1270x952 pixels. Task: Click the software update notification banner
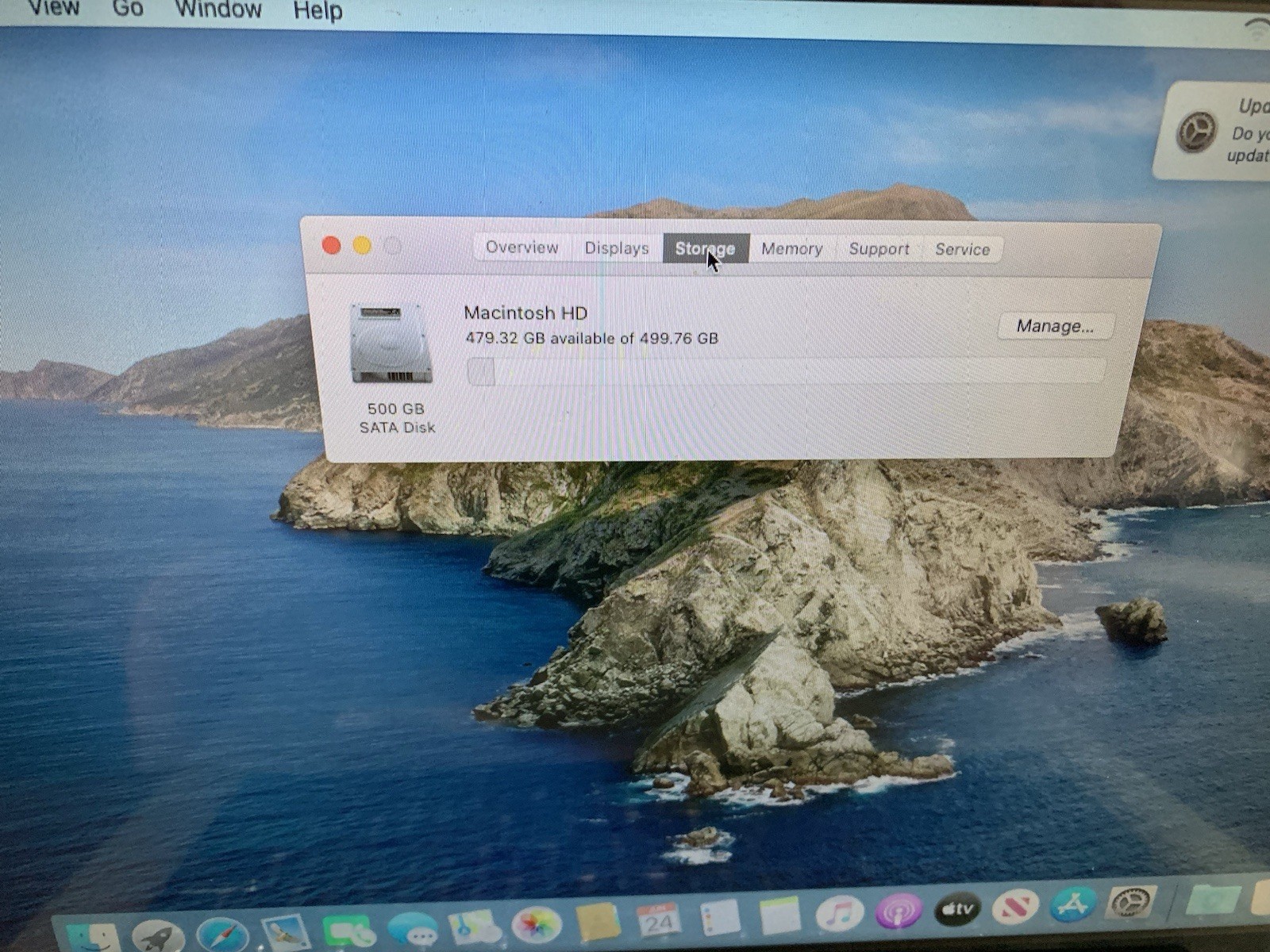coord(1212,132)
